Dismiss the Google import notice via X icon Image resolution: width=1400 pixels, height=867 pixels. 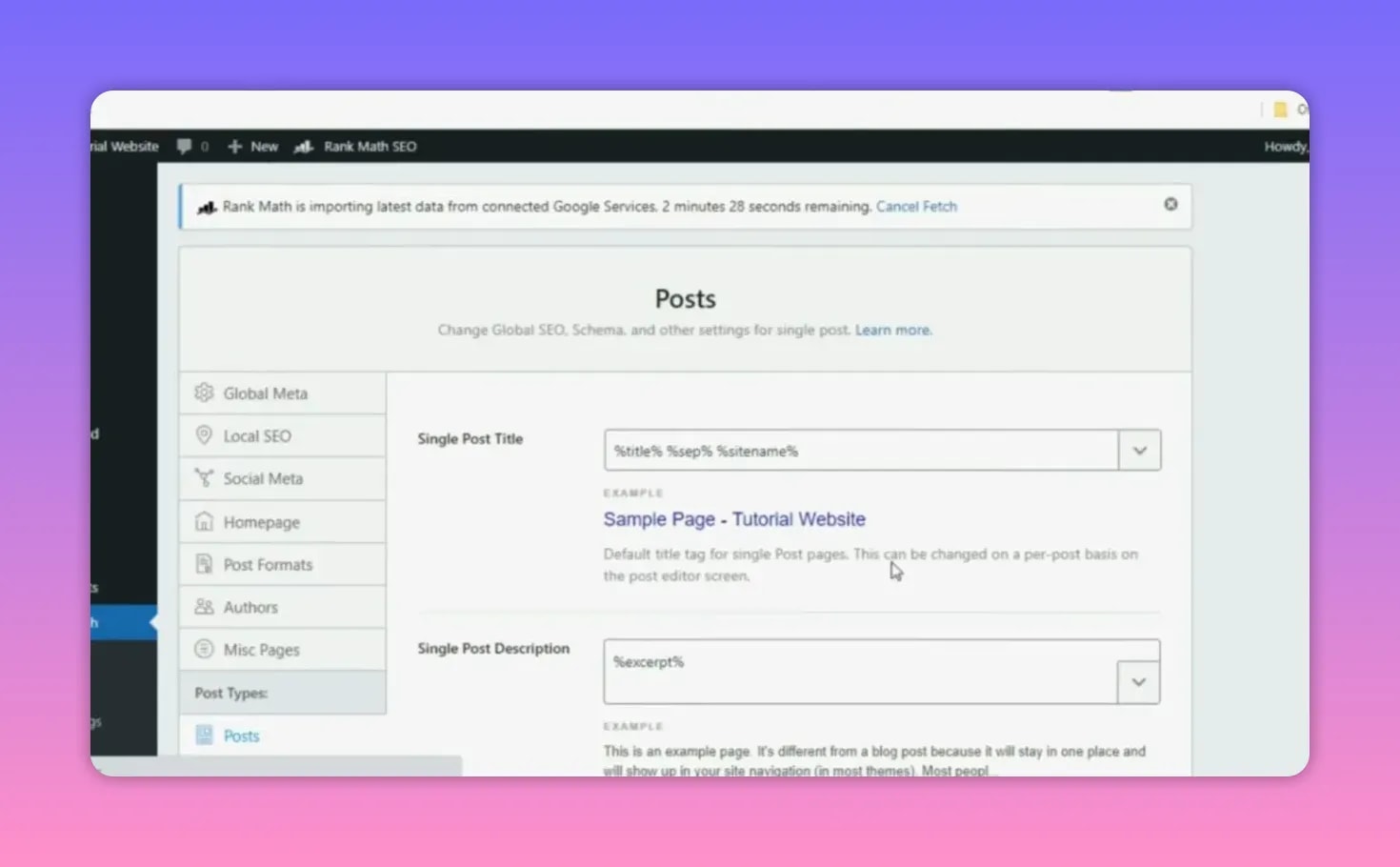point(1170,204)
